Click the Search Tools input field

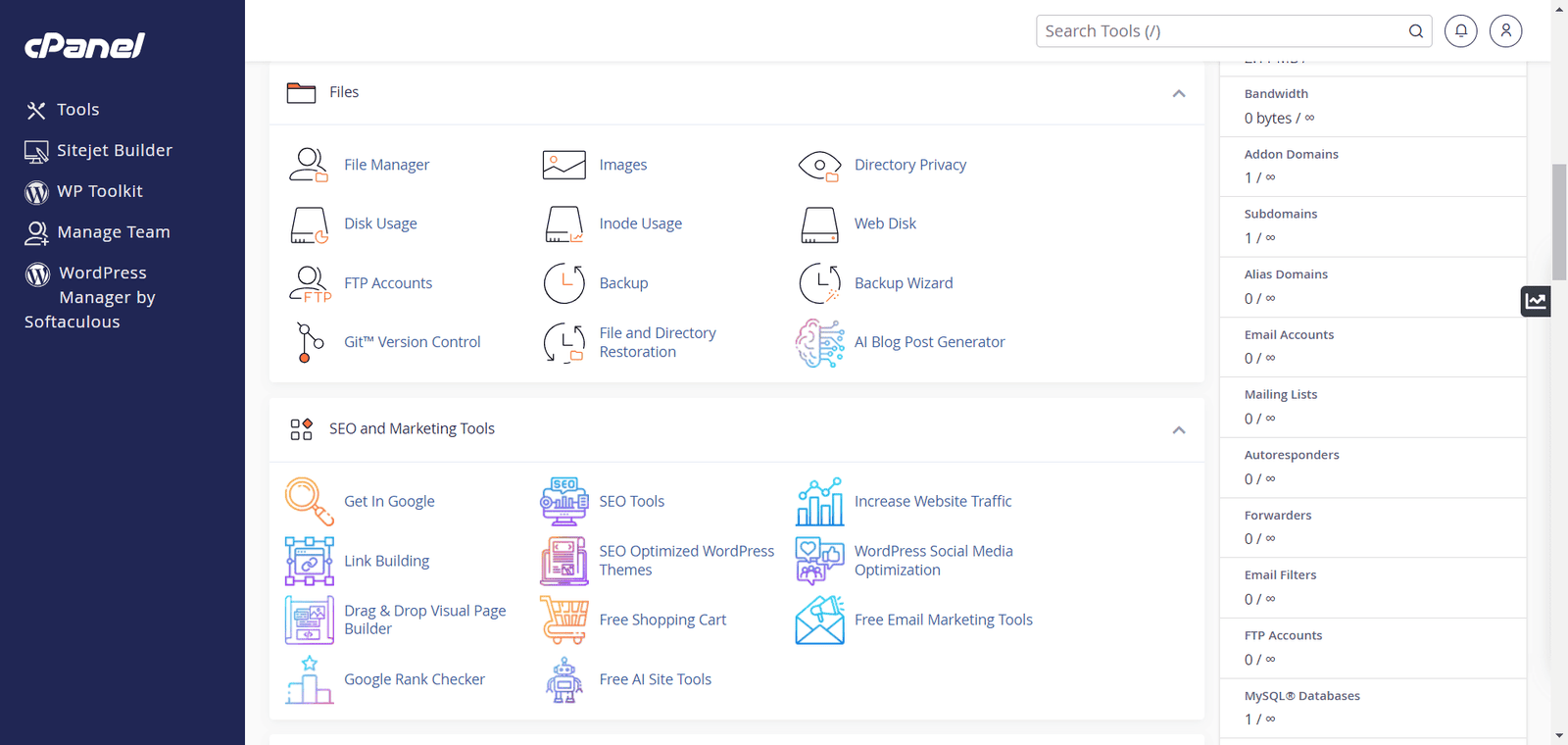pos(1220,31)
